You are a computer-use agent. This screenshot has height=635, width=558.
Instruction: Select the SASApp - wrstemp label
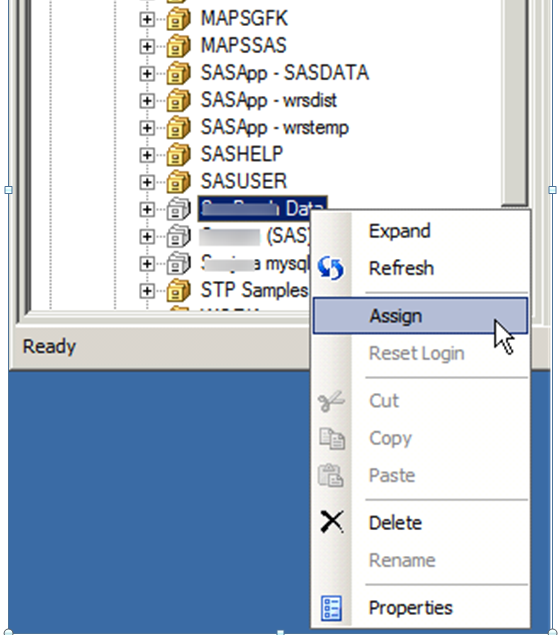(275, 127)
